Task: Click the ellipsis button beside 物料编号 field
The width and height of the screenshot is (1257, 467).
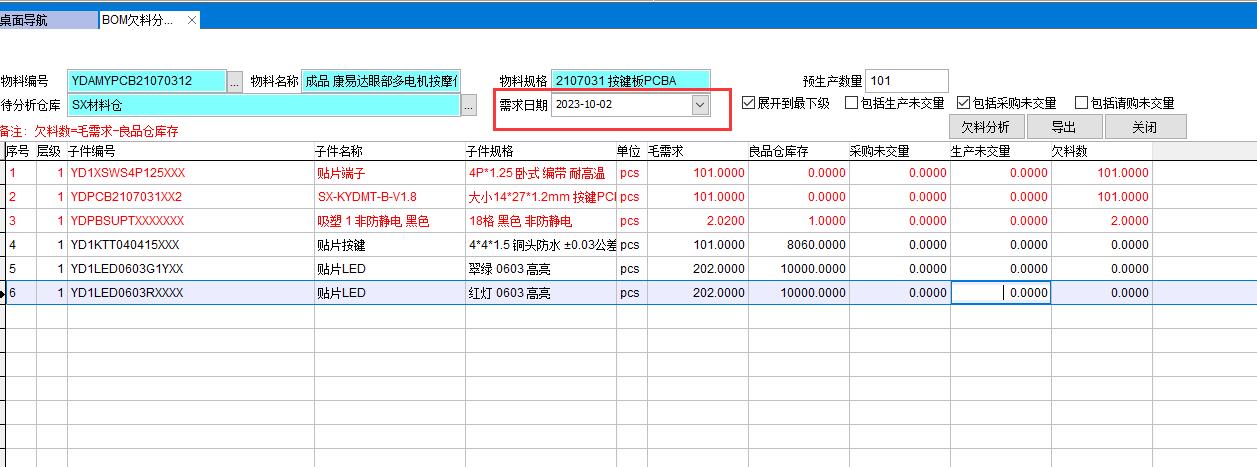Action: point(235,82)
